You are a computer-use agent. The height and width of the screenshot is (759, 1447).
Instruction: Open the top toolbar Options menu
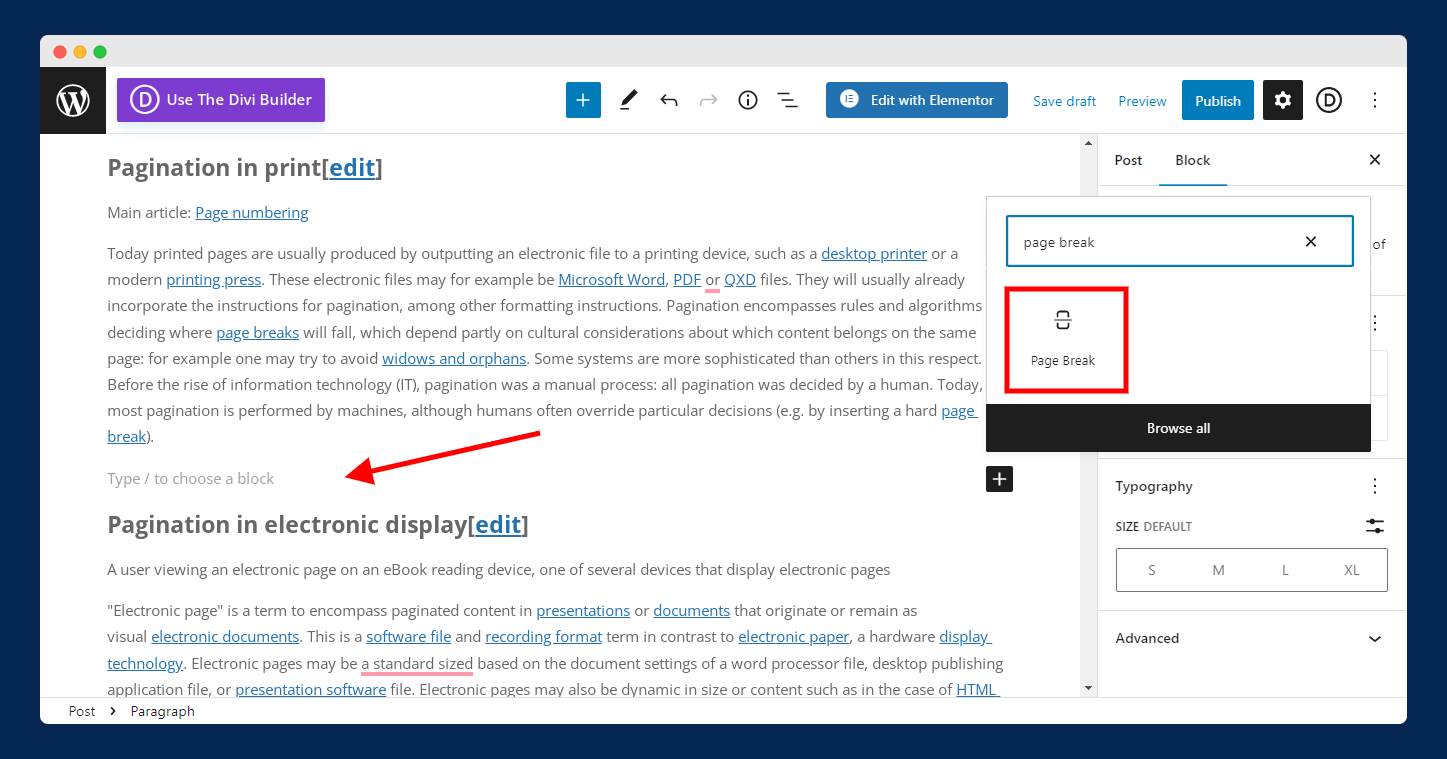(x=1375, y=100)
